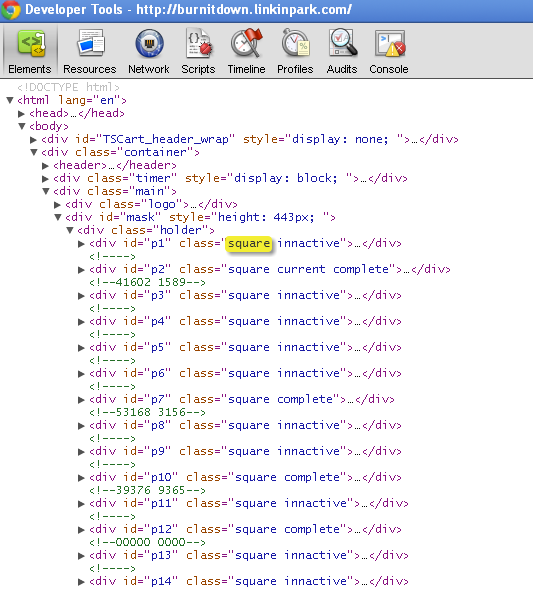The image size is (533, 589).
Task: Select the Scripts panel icon
Action: [x=199, y=44]
